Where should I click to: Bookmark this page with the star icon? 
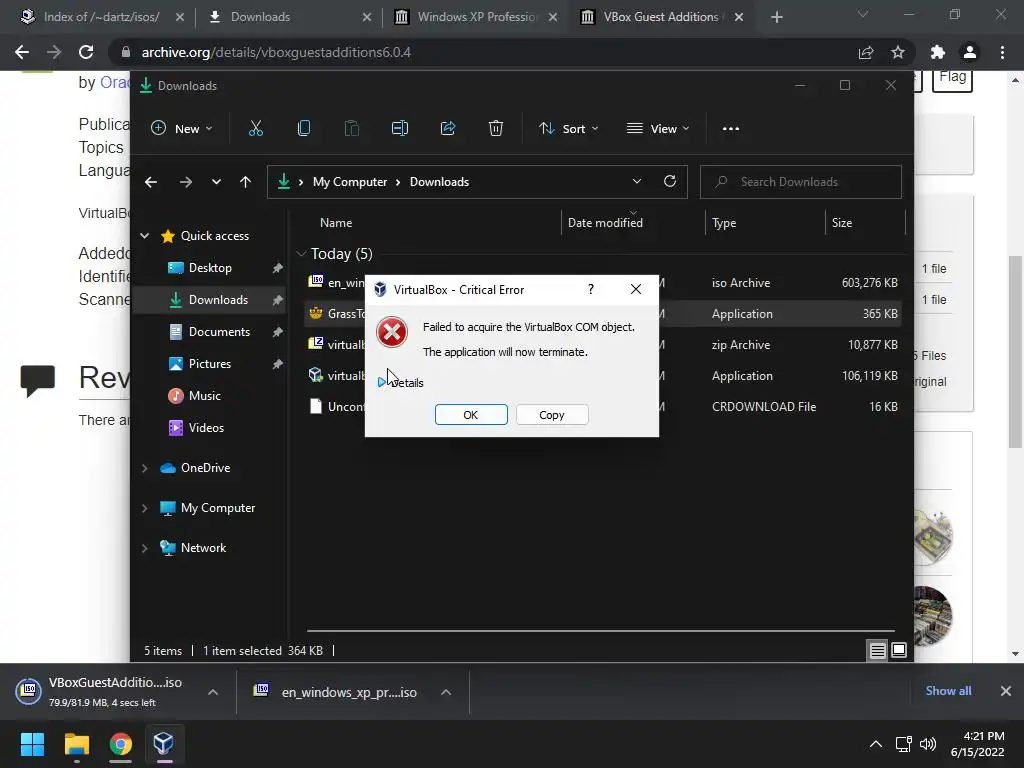(x=898, y=52)
